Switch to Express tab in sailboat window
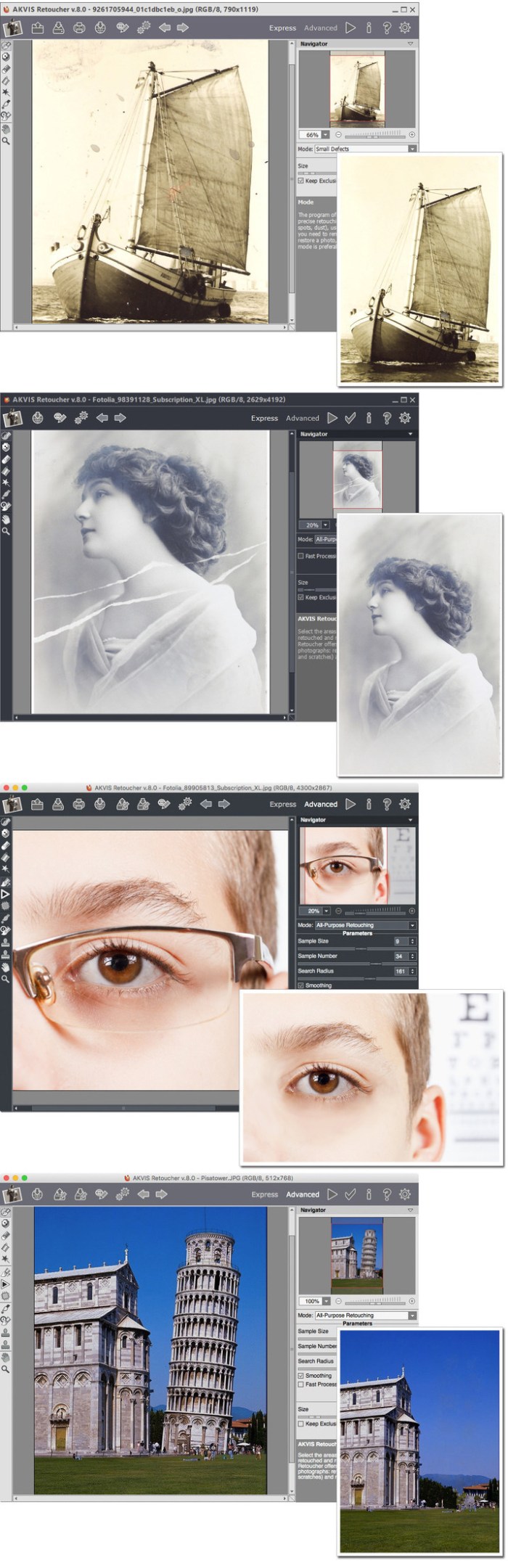Image resolution: width=508 pixels, height=1568 pixels. pos(282,28)
